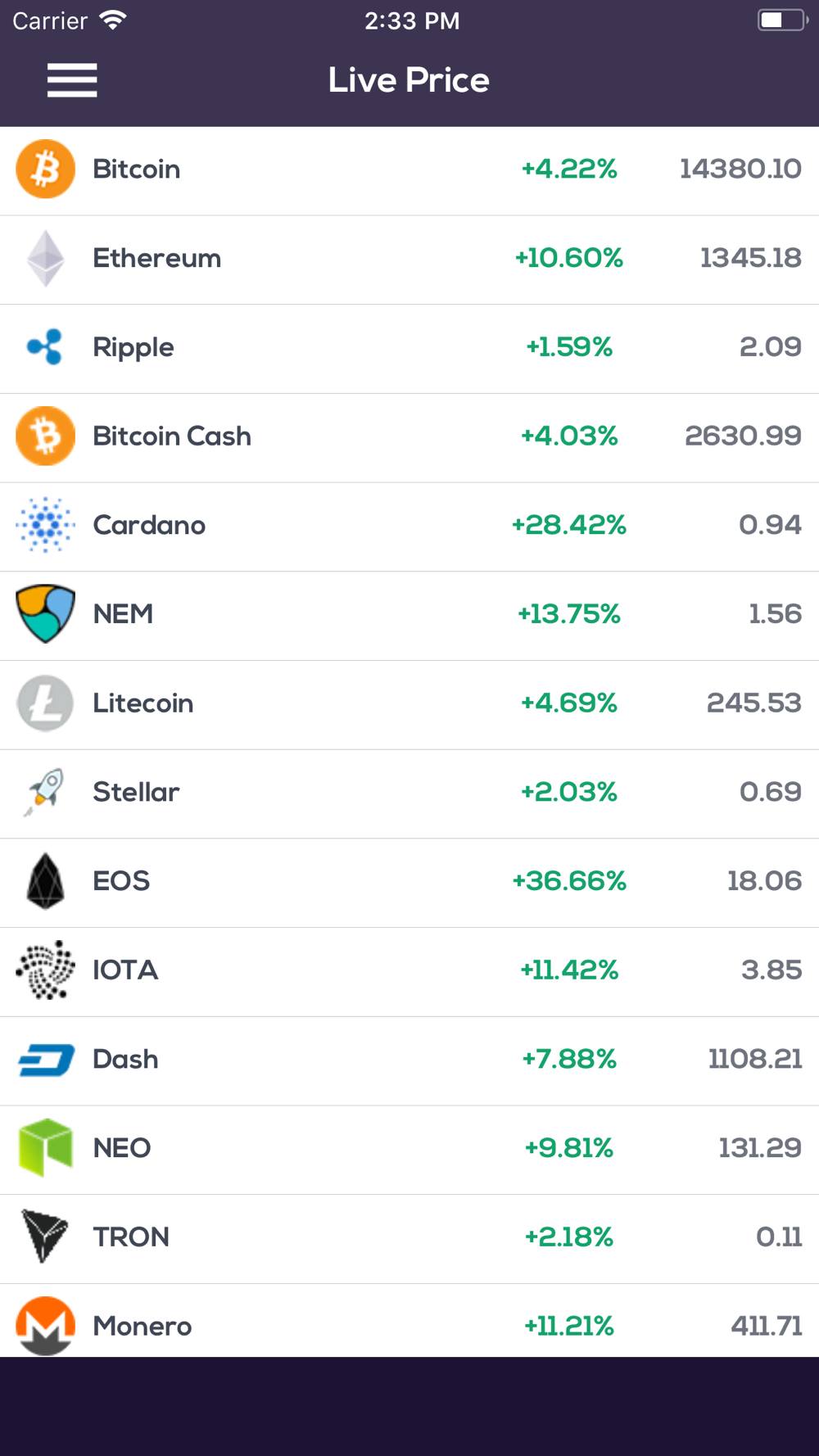Tap the TRON triangle icon
Viewport: 819px width, 1456px height.
(x=46, y=1237)
